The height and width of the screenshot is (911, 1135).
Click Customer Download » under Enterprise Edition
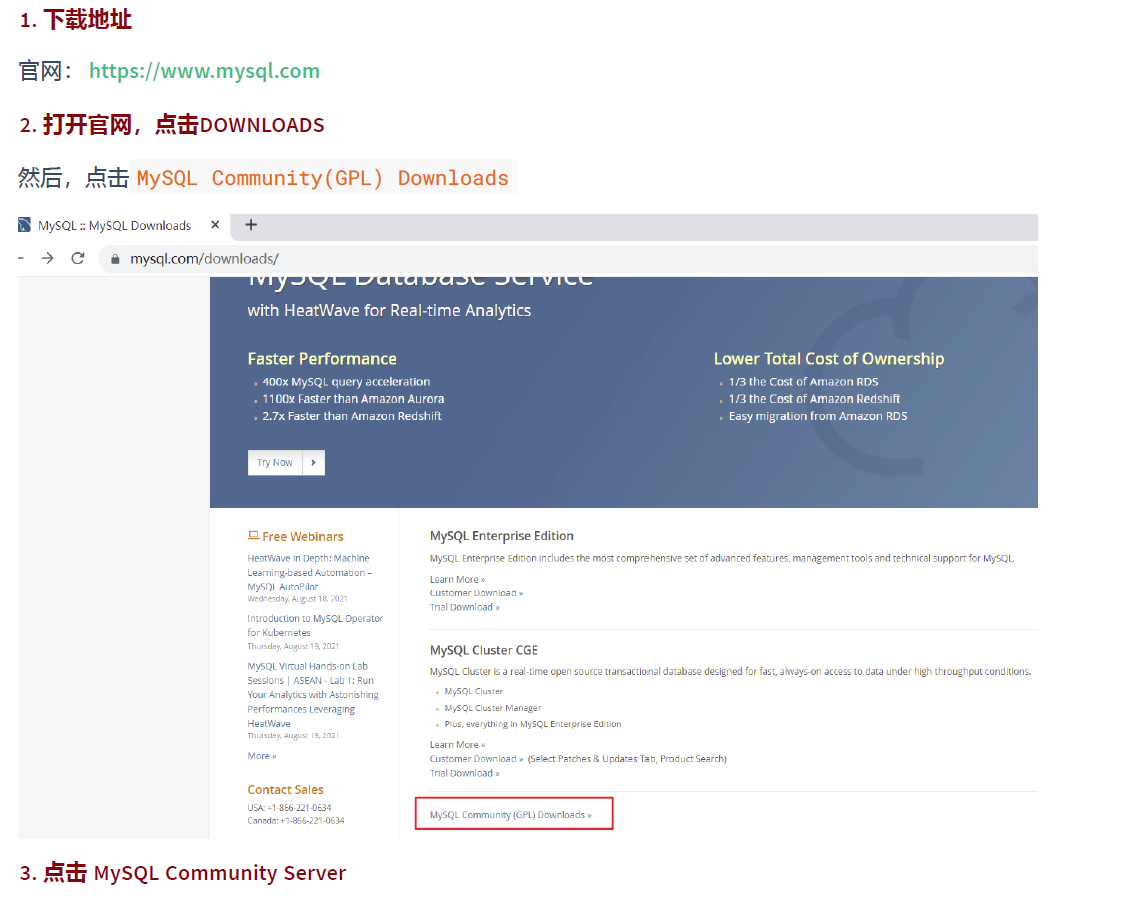476,593
